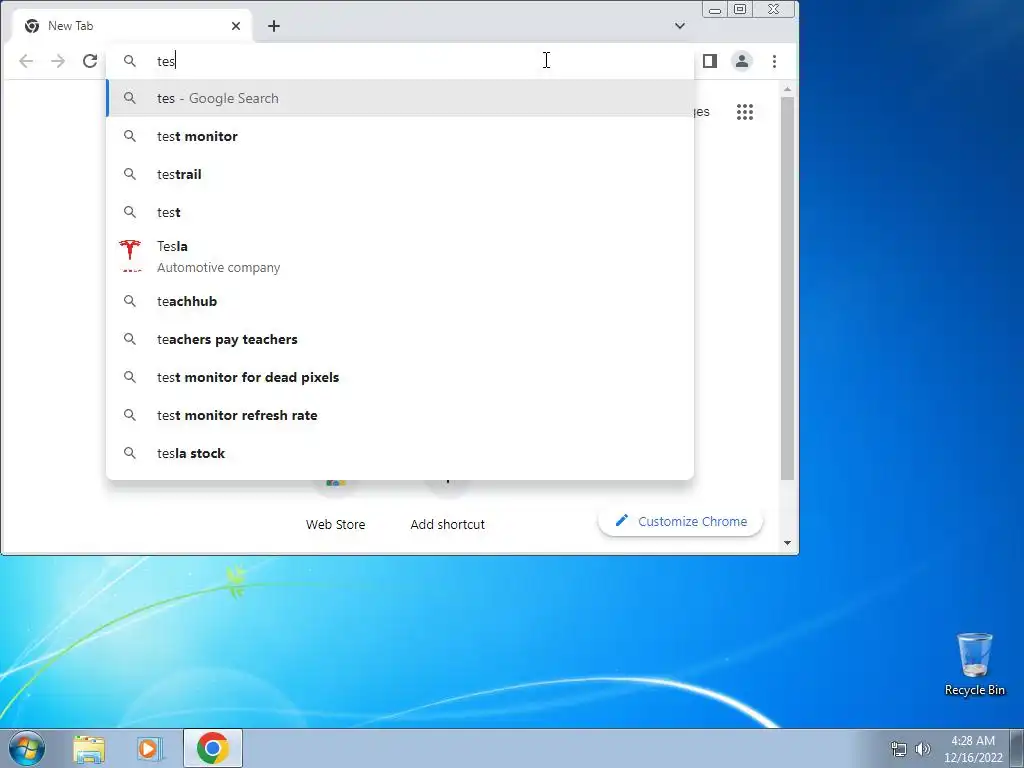Viewport: 1024px width, 768px height.
Task: Open Windows Explorer from taskbar
Action: 89,748
